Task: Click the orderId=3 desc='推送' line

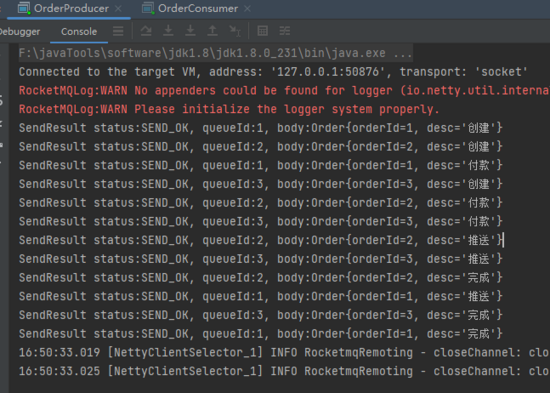Action: click(x=261, y=259)
